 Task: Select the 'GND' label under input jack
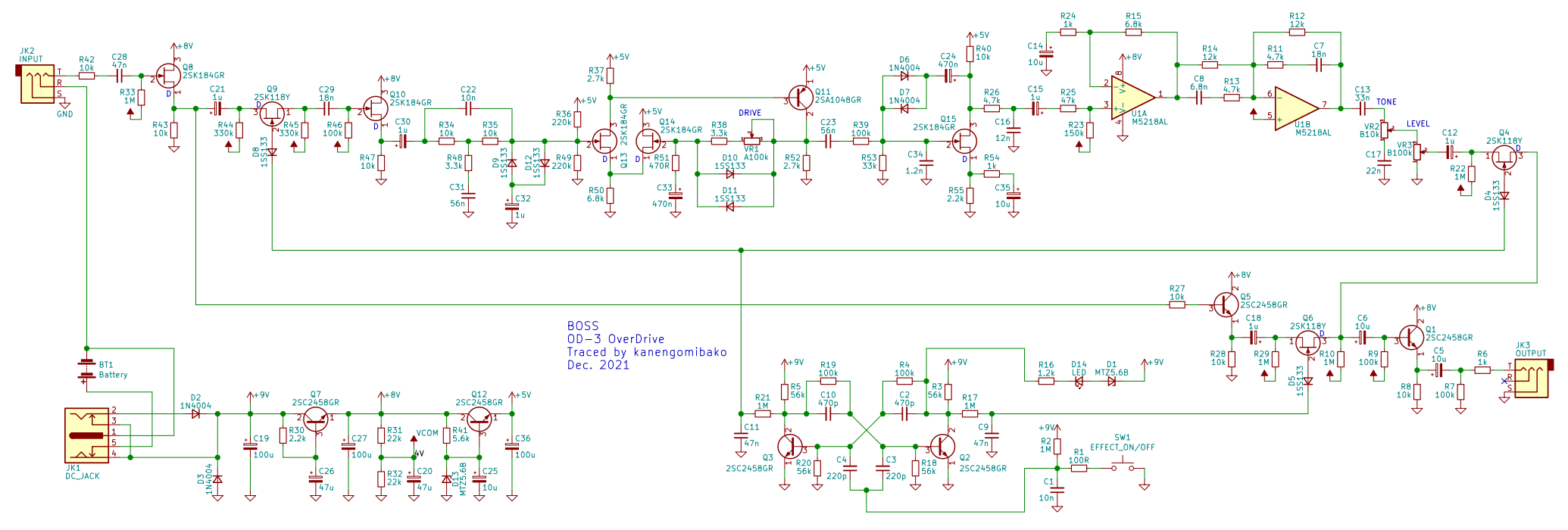pyautogui.click(x=65, y=114)
